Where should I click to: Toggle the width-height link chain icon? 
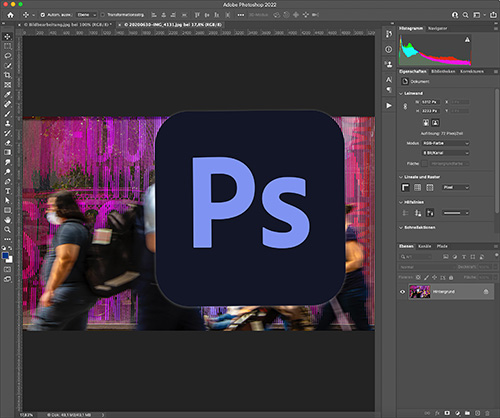(x=405, y=106)
